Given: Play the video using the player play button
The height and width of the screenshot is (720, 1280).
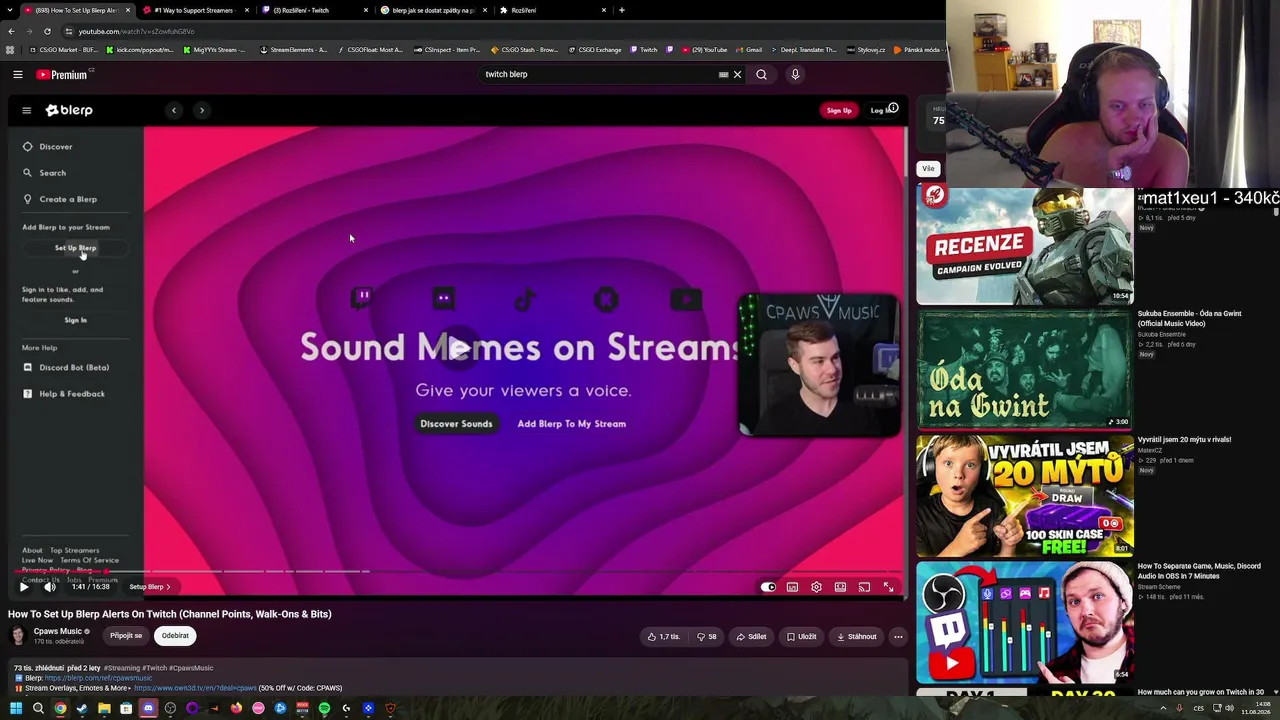Looking at the screenshot, I should pyautogui.click(x=24, y=587).
